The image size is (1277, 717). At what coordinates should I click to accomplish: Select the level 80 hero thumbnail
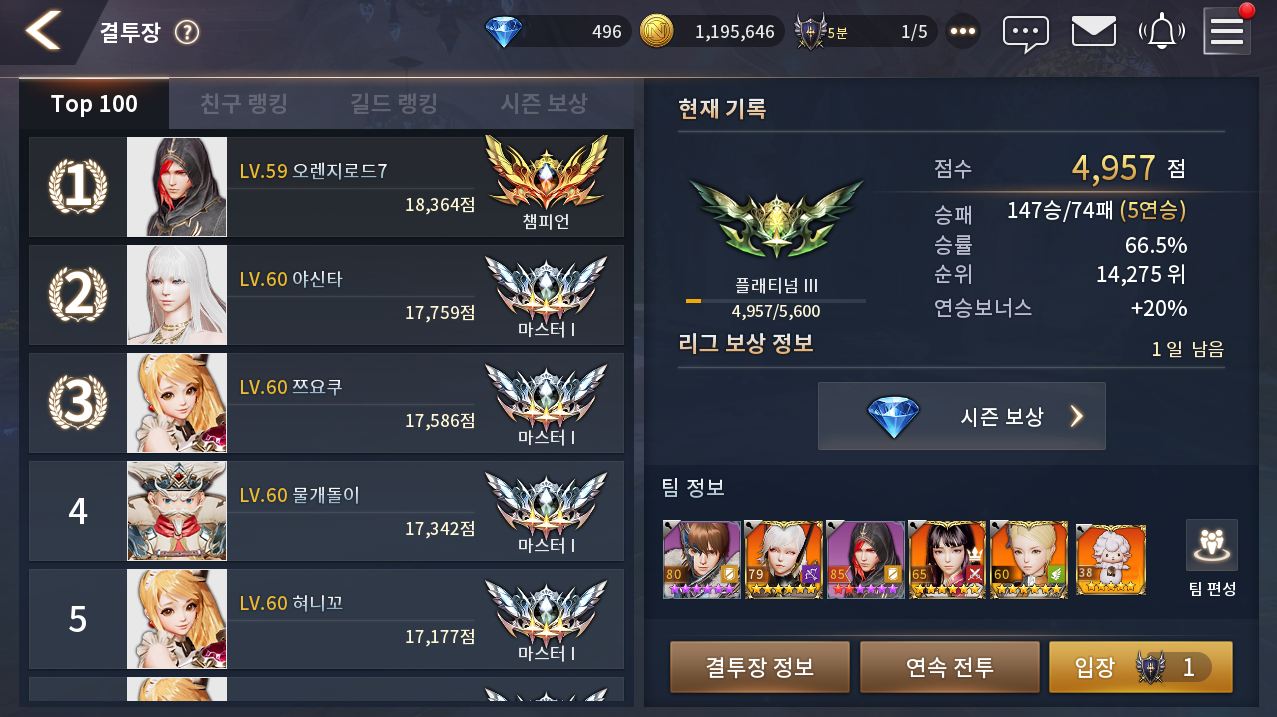click(702, 559)
